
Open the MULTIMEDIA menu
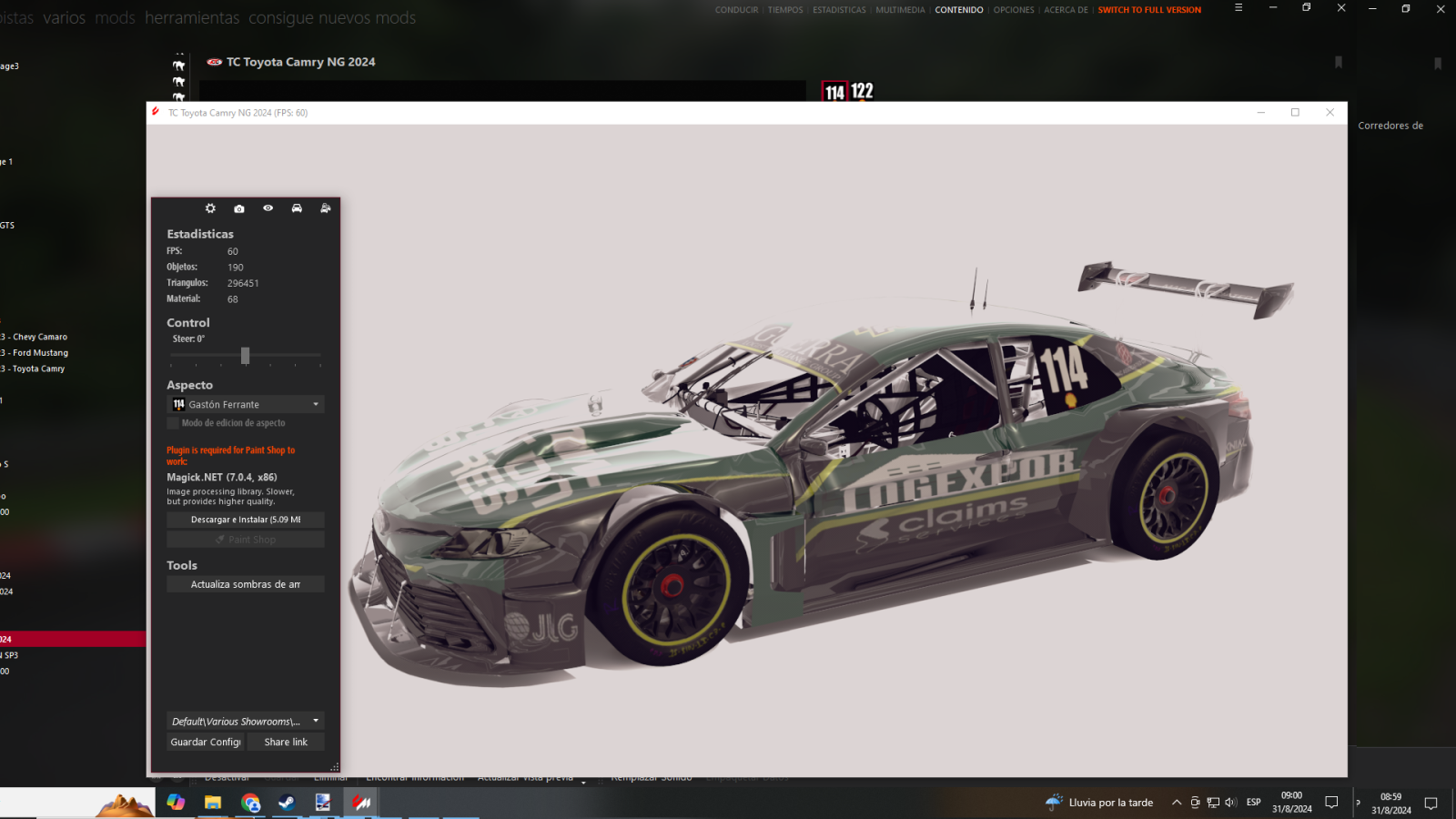pyautogui.click(x=900, y=10)
